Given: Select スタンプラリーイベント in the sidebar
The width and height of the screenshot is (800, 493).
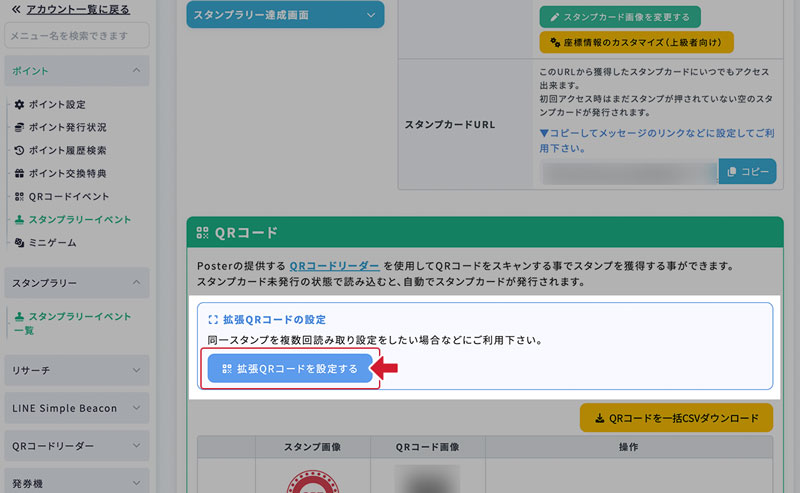Looking at the screenshot, I should click(x=79, y=219).
